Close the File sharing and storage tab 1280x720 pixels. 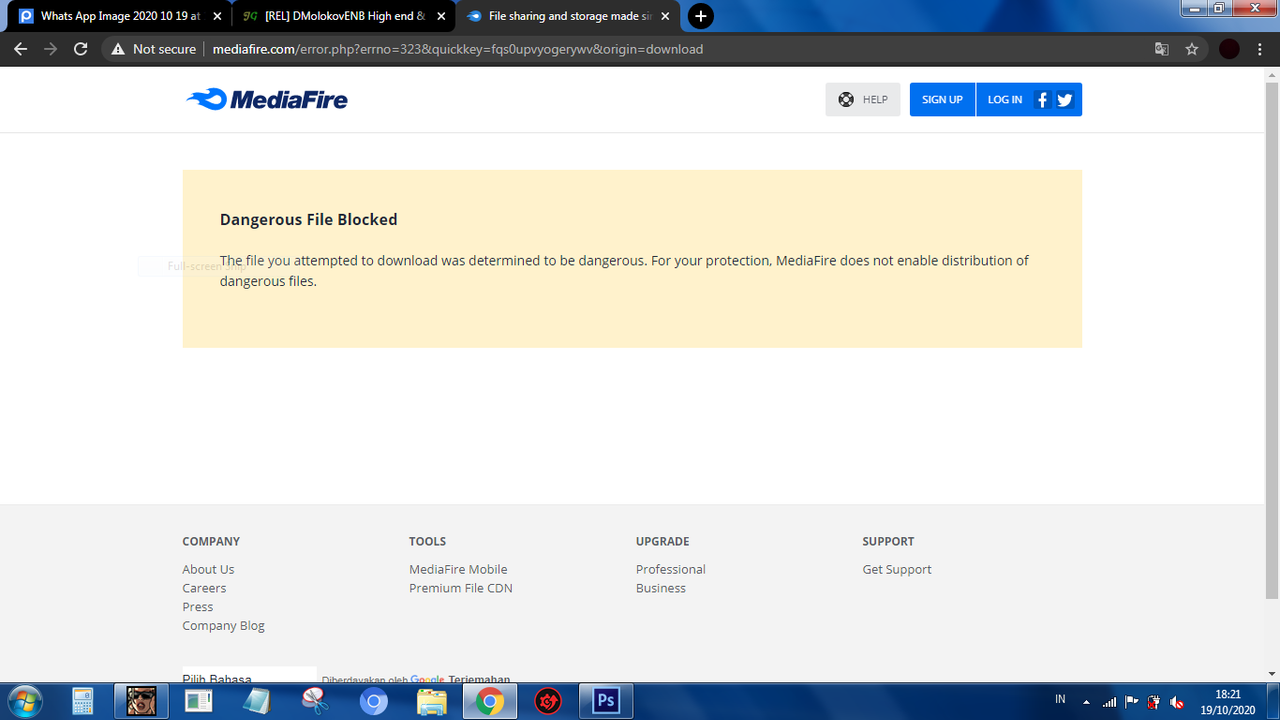tap(665, 16)
